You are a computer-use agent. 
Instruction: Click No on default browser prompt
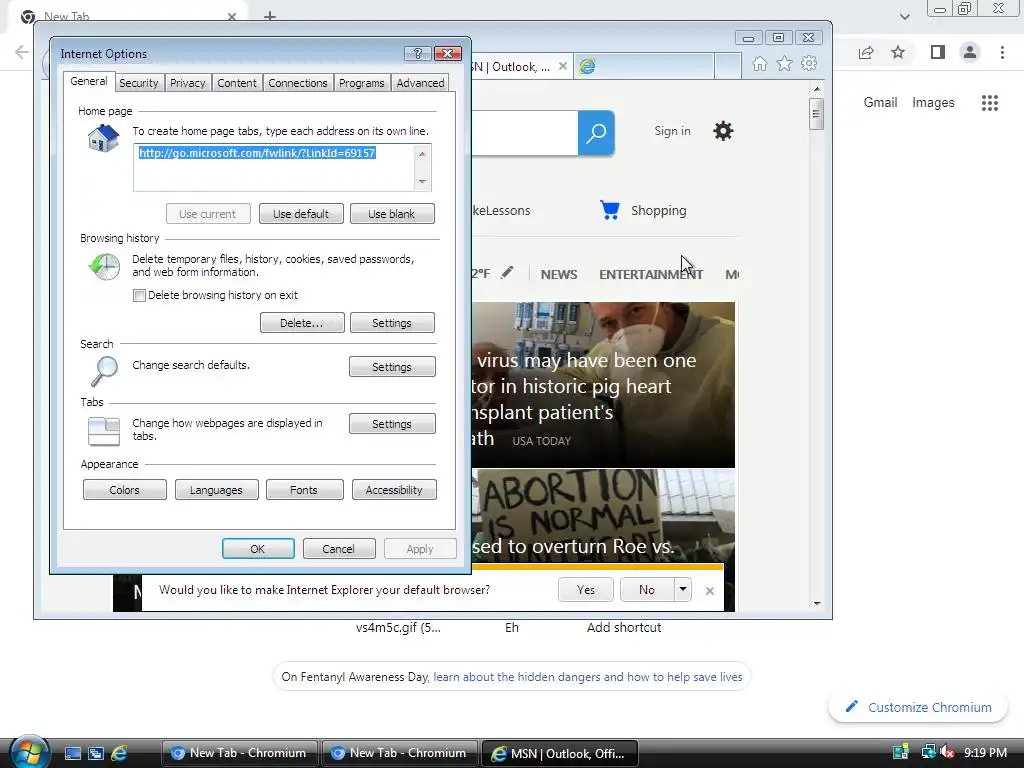[x=647, y=590]
